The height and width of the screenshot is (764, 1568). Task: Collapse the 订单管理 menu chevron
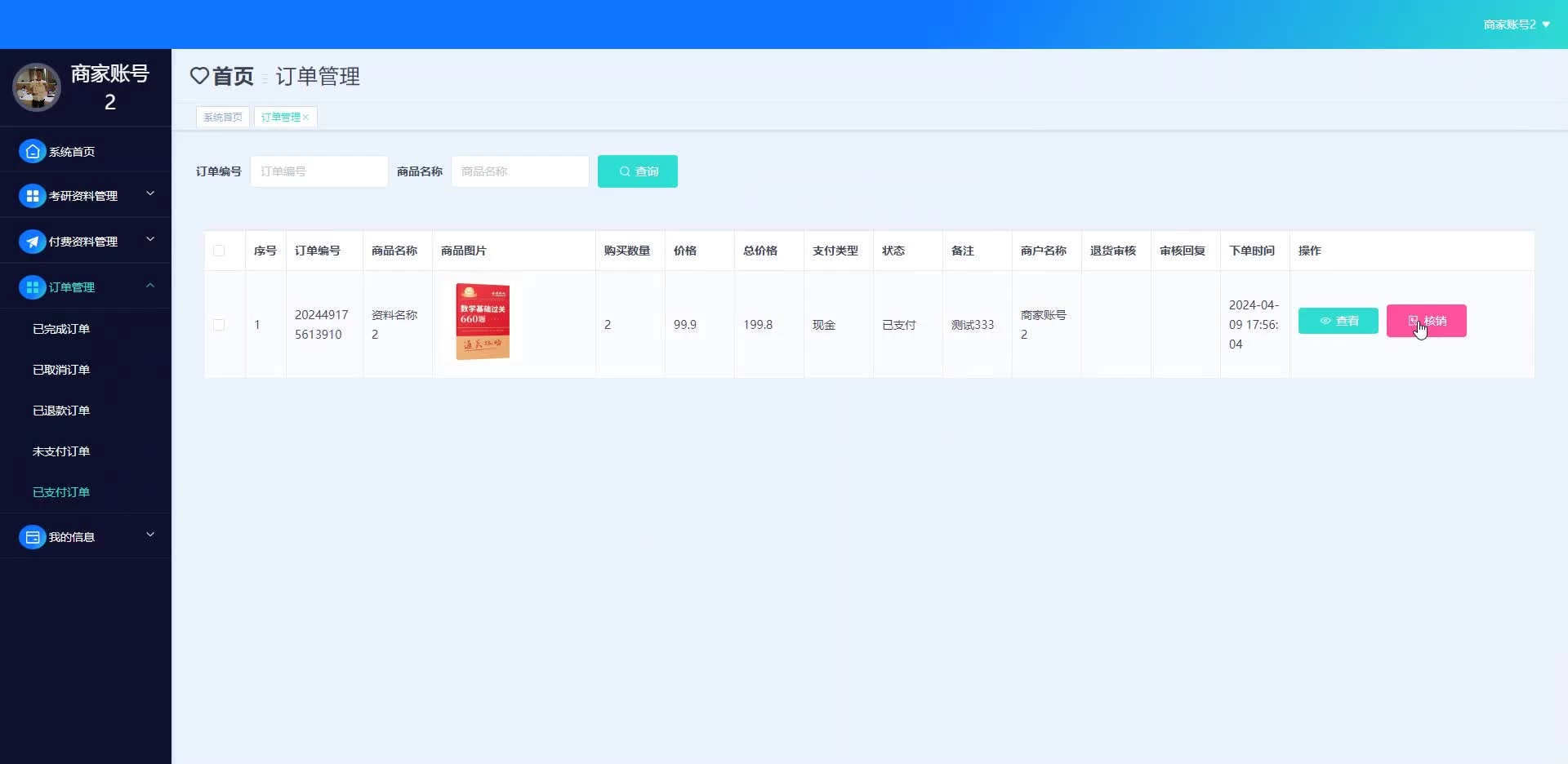pyautogui.click(x=150, y=286)
